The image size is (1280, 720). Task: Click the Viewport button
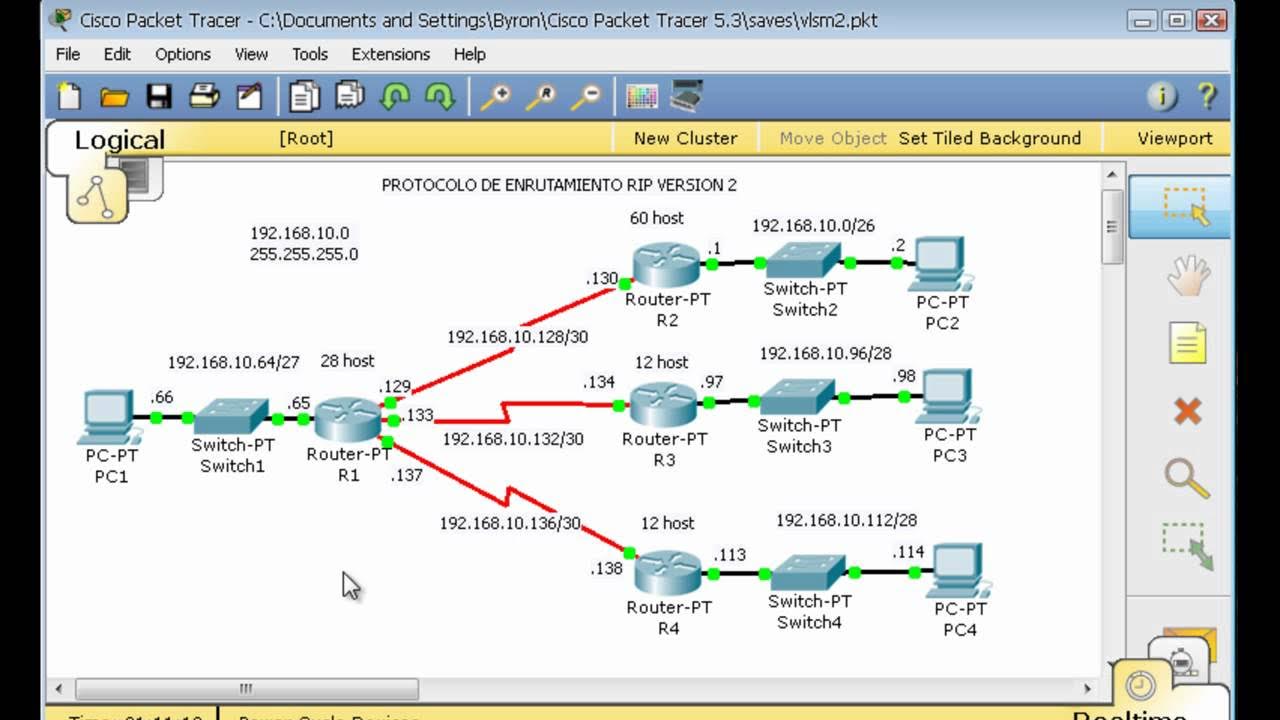(x=1175, y=138)
